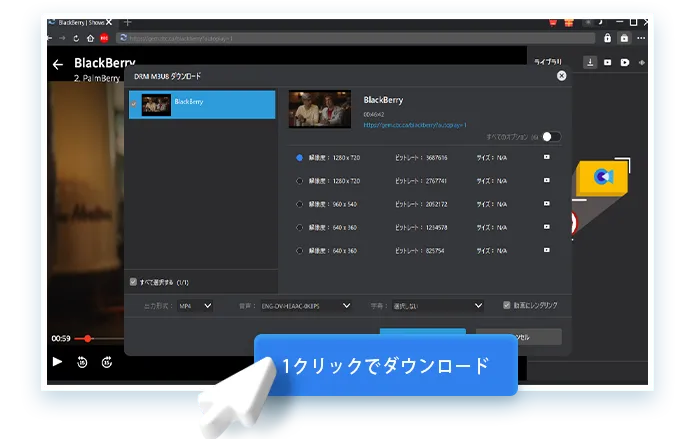Viewport: 686px width, 439px height.
Task: Rewind the video 15 seconds
Action: click(x=82, y=362)
